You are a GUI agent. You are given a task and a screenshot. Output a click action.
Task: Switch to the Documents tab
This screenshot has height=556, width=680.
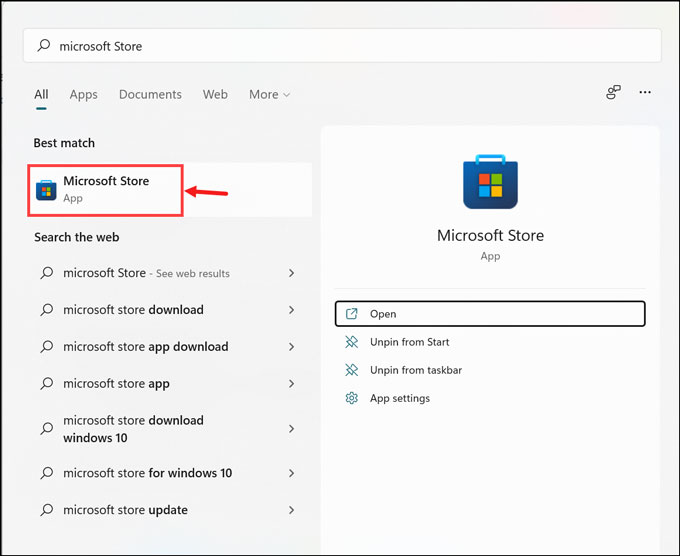pos(150,94)
